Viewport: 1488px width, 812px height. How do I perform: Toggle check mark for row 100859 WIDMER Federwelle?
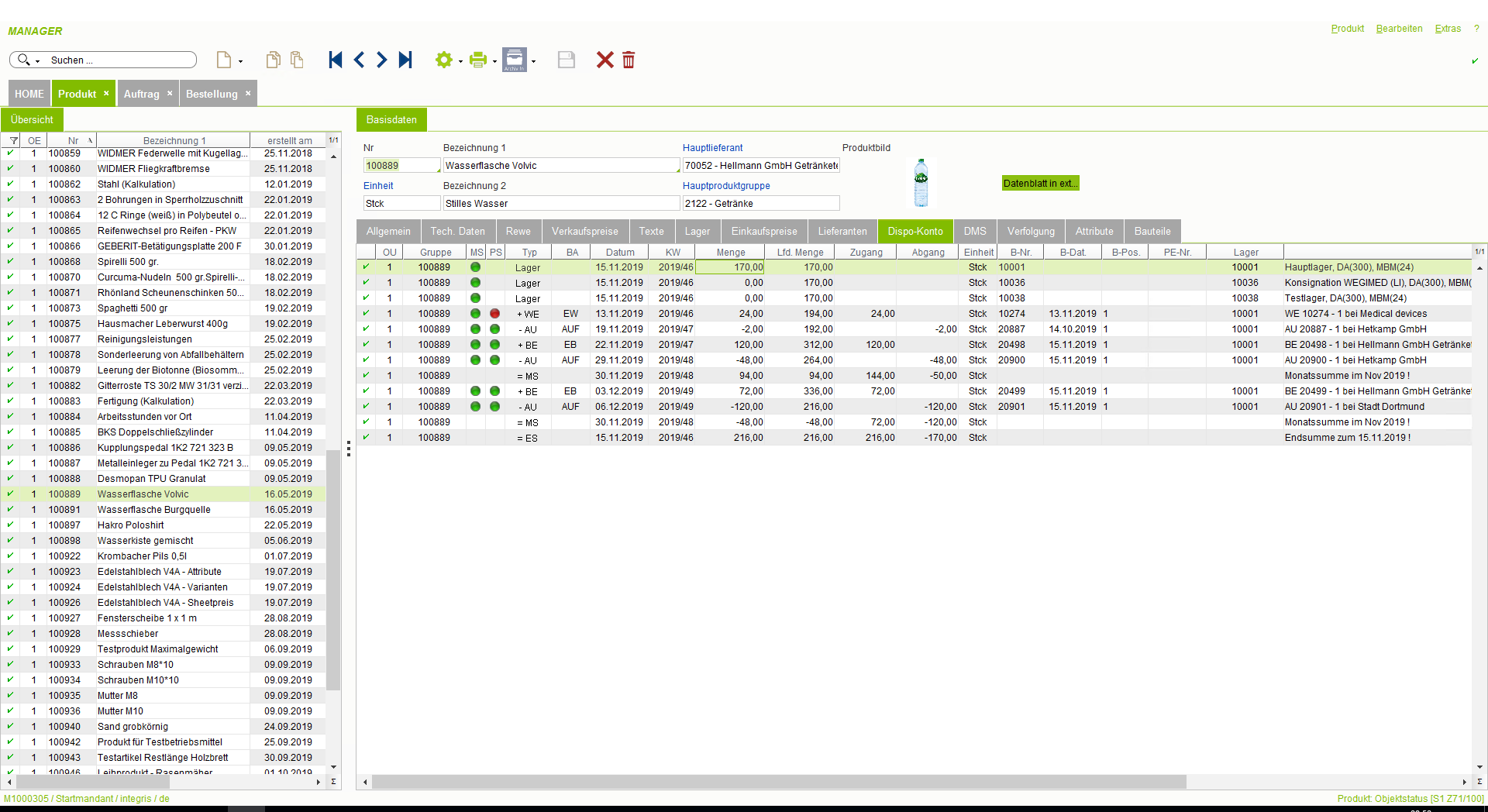tap(10, 153)
